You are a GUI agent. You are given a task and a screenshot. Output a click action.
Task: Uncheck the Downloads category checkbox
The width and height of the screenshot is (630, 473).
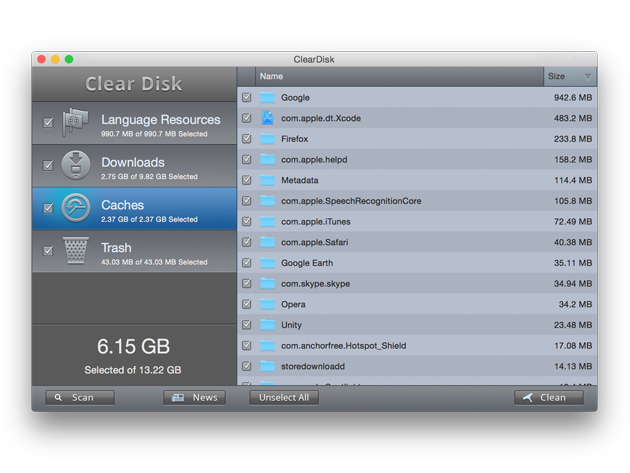point(48,165)
